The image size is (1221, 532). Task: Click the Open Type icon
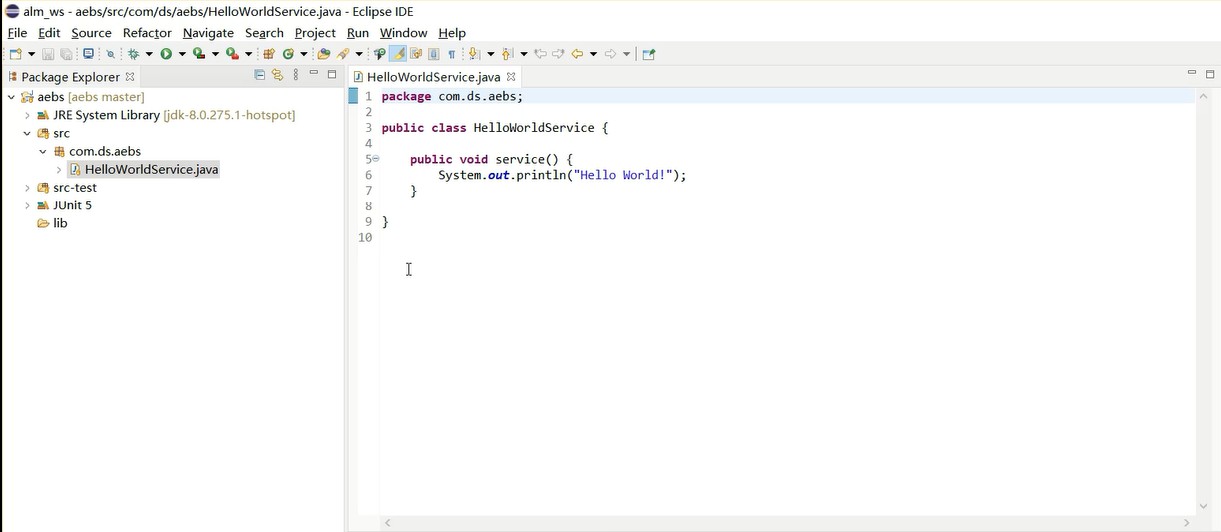[323, 54]
